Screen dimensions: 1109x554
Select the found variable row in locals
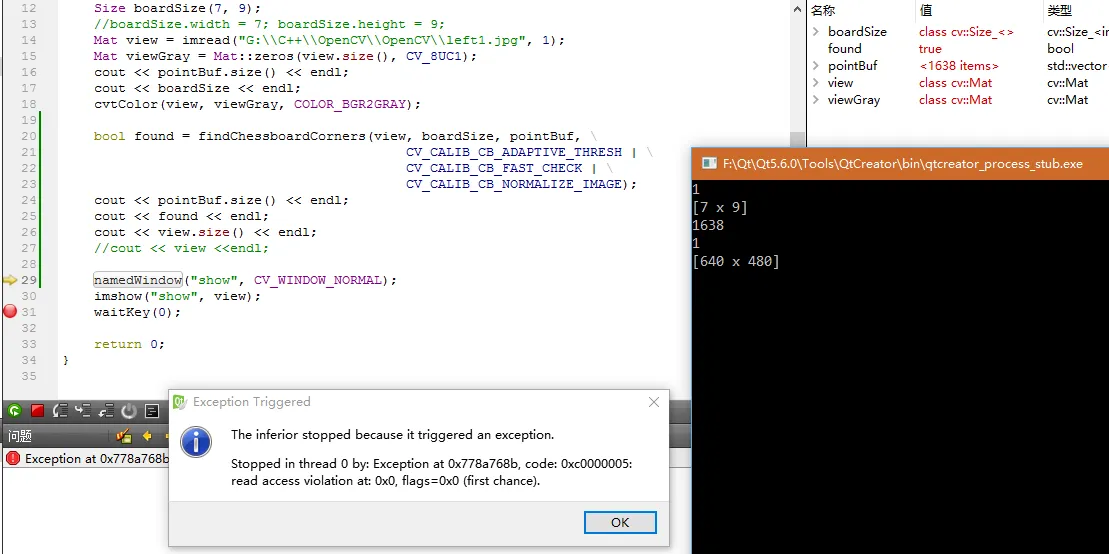tap(958, 49)
